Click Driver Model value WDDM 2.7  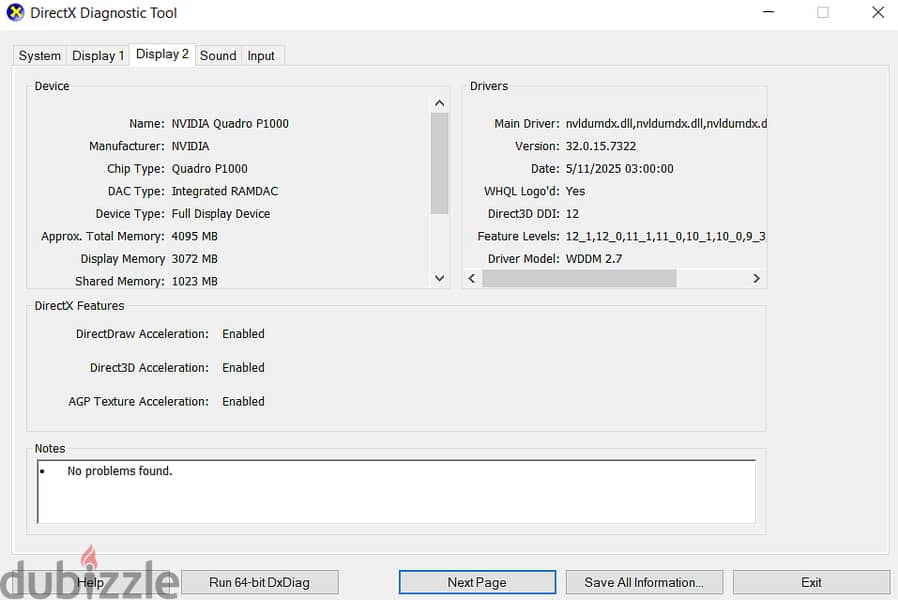594,259
